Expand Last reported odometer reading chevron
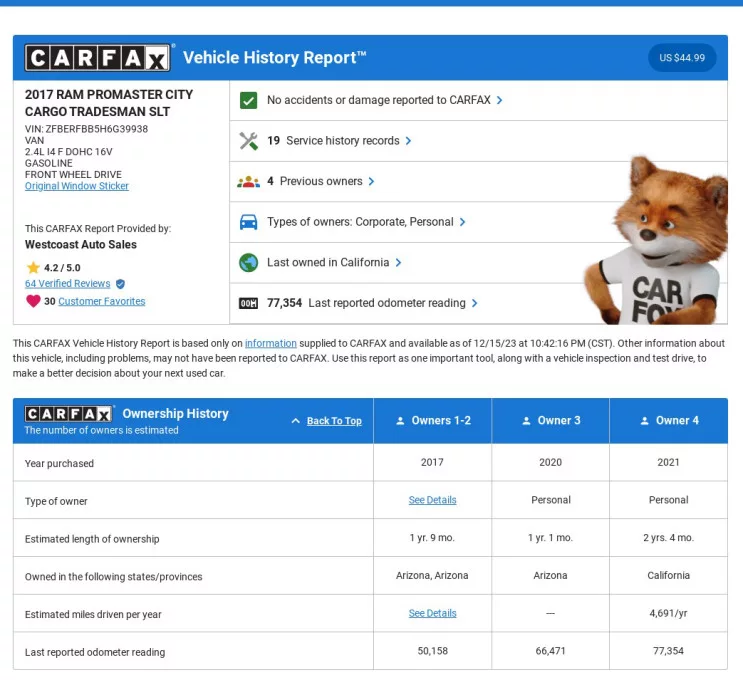743x680 pixels. pyautogui.click(x=475, y=303)
